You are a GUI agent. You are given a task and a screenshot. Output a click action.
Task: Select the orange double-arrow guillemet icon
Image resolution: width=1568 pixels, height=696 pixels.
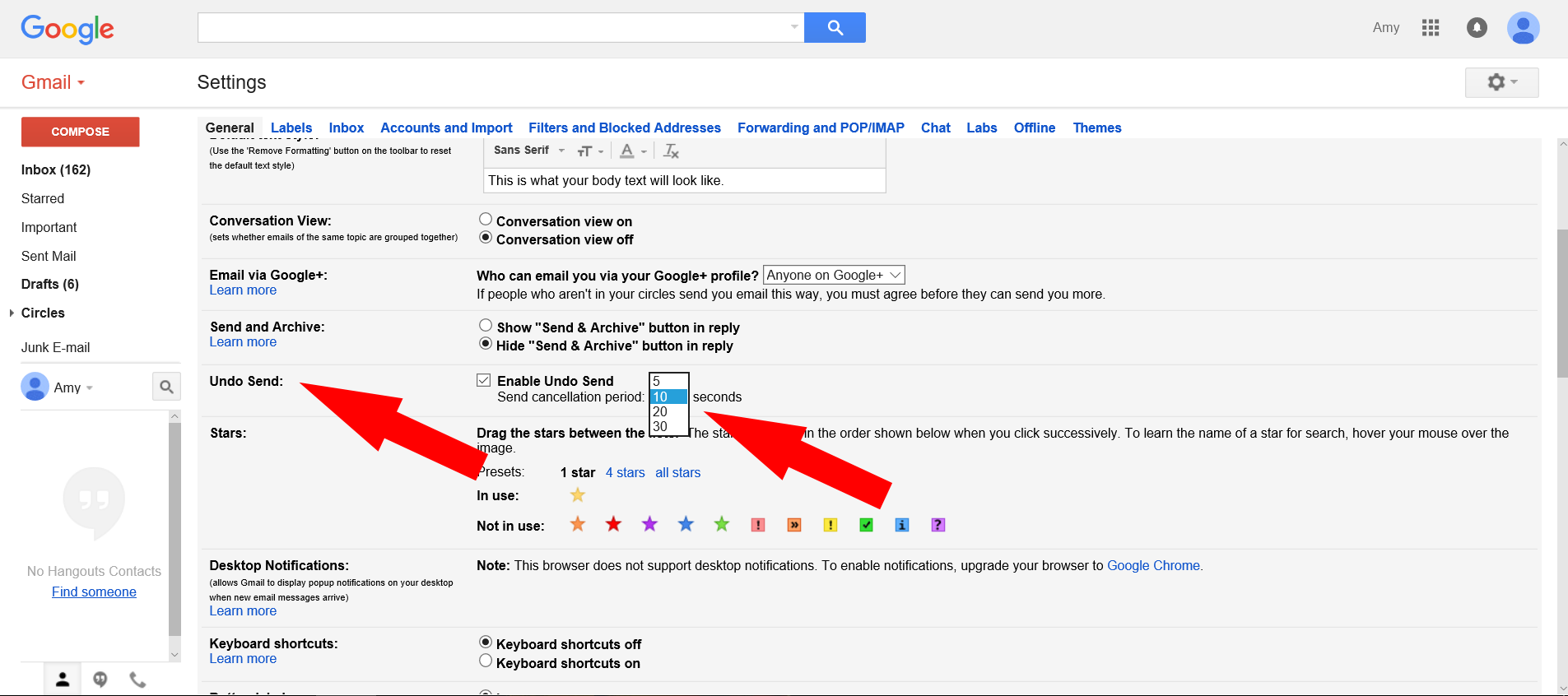(794, 525)
